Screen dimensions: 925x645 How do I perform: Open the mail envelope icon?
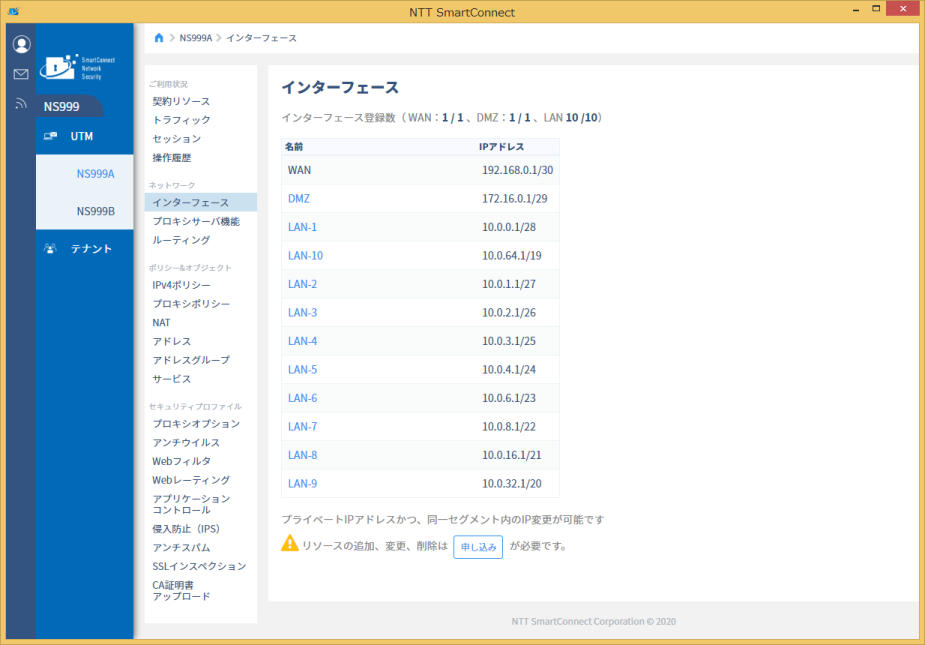coord(21,74)
